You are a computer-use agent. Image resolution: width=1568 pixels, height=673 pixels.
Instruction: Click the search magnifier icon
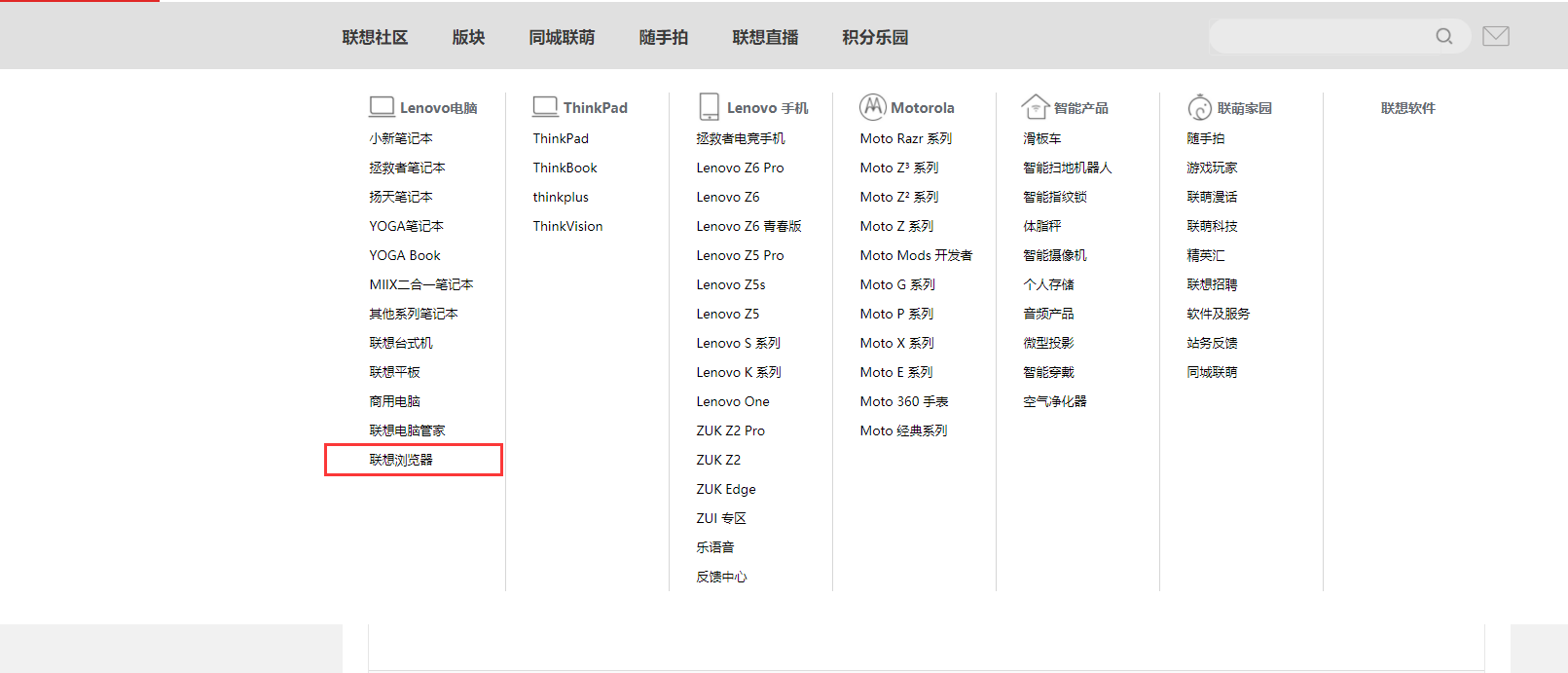pyautogui.click(x=1444, y=36)
